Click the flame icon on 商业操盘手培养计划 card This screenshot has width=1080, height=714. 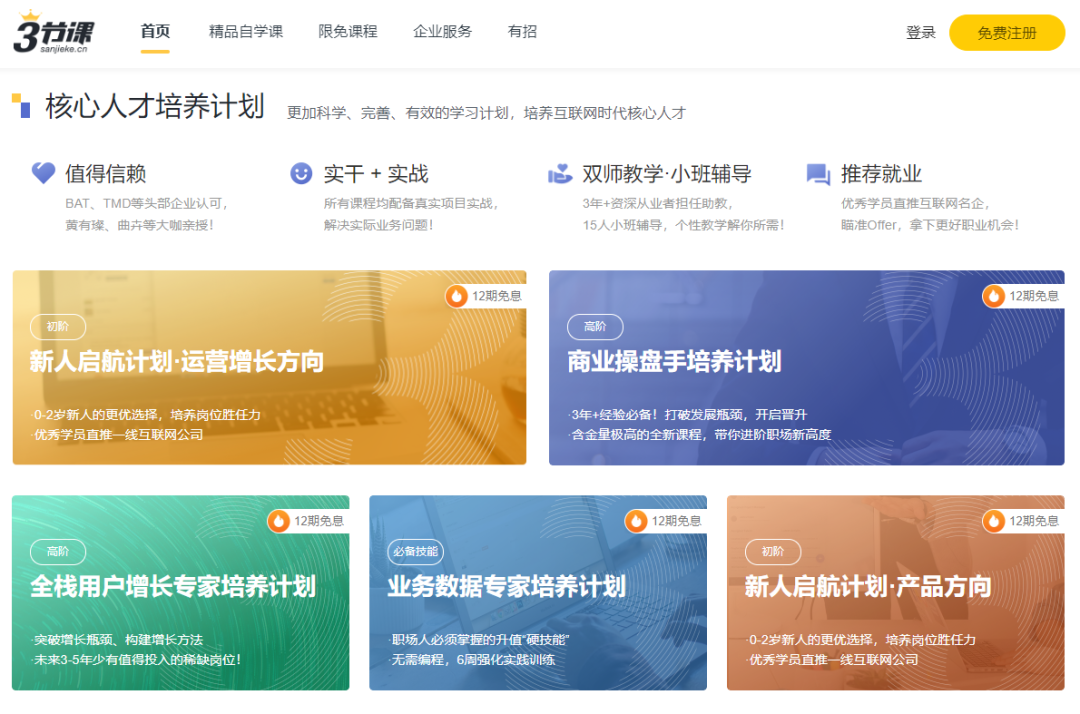pos(993,297)
